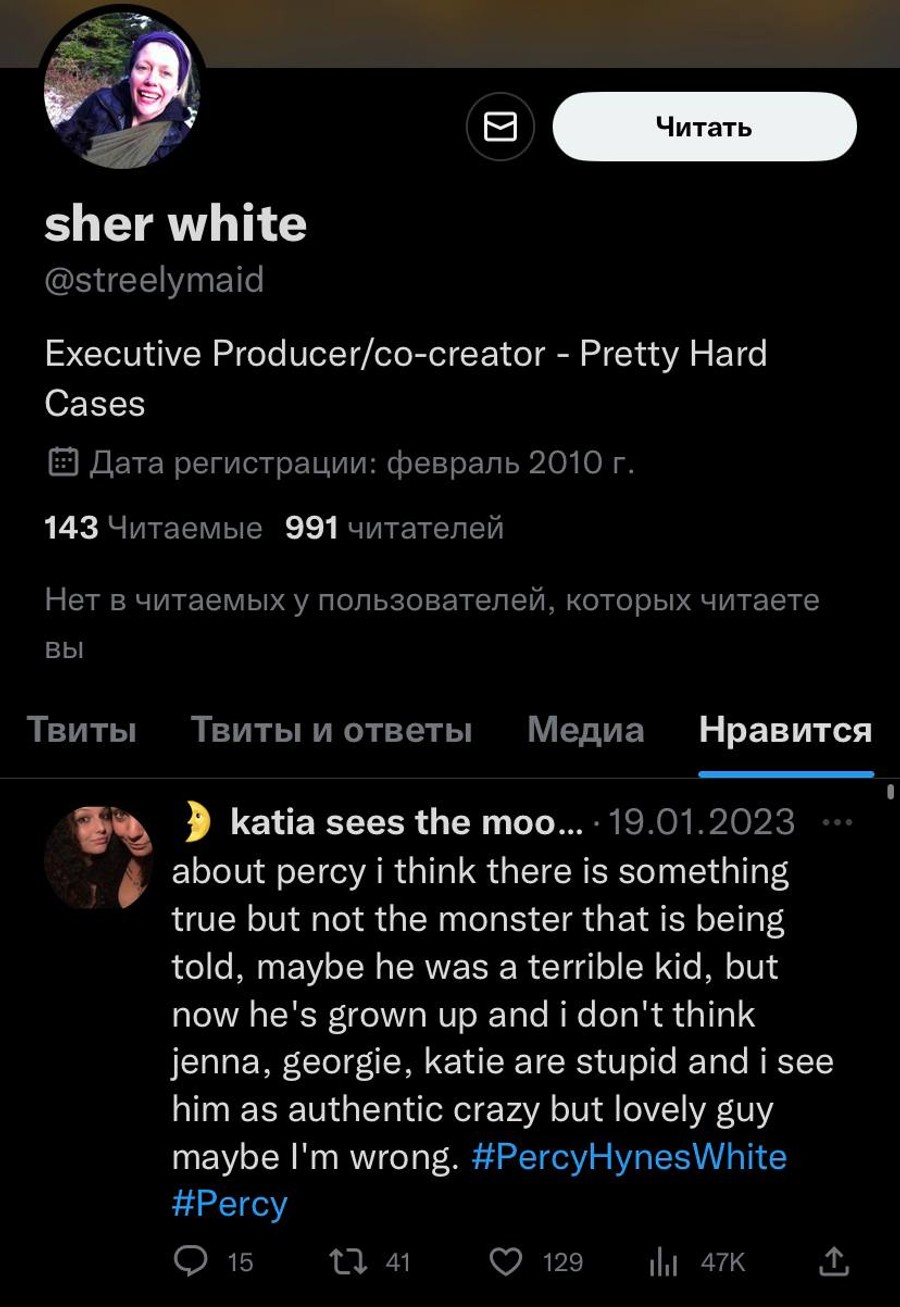Click the 19.01.2023 tweet date

click(701, 823)
